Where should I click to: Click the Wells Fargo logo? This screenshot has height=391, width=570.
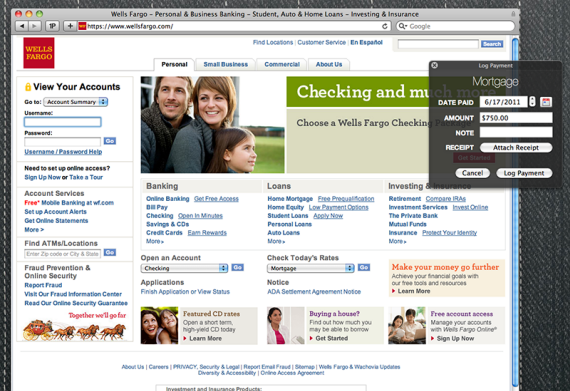coord(39,53)
